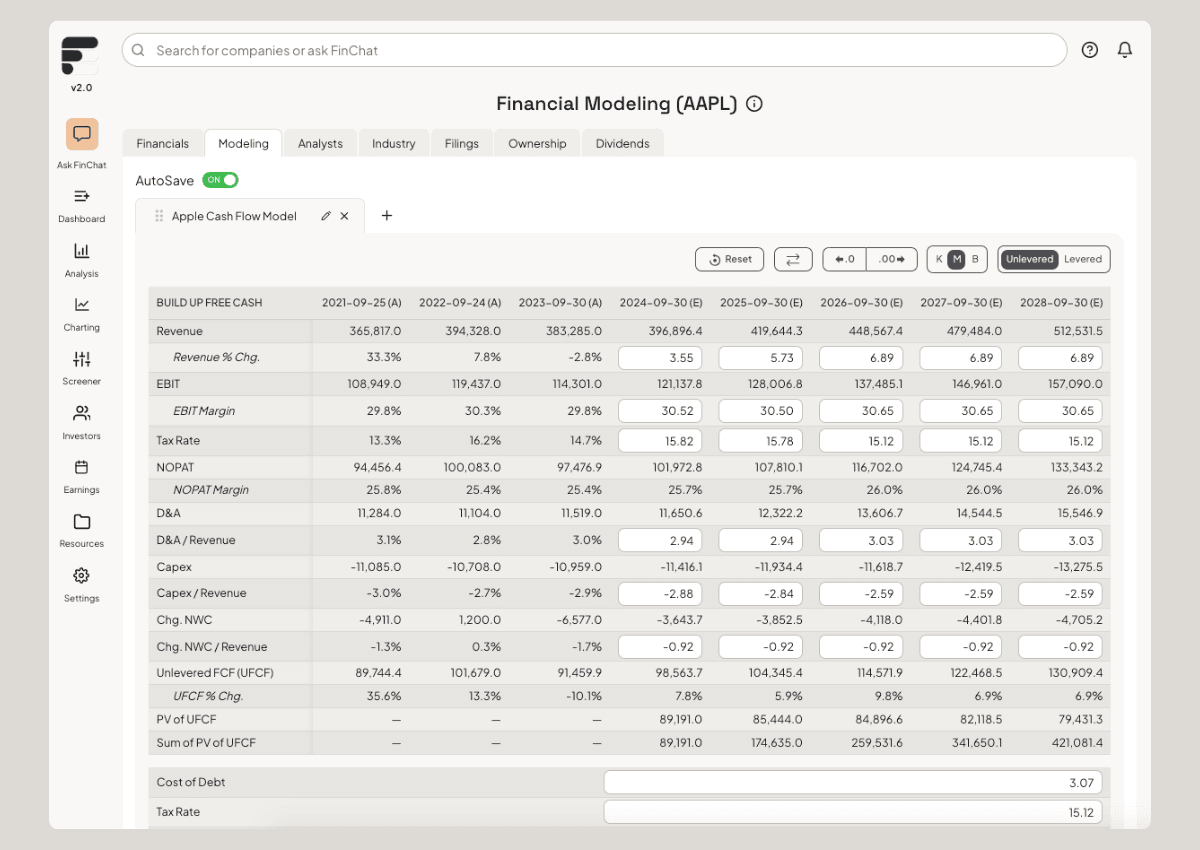Screen dimensions: 1200x850
Task: Click the Sum of PV of UFCF label
Action: click(206, 743)
